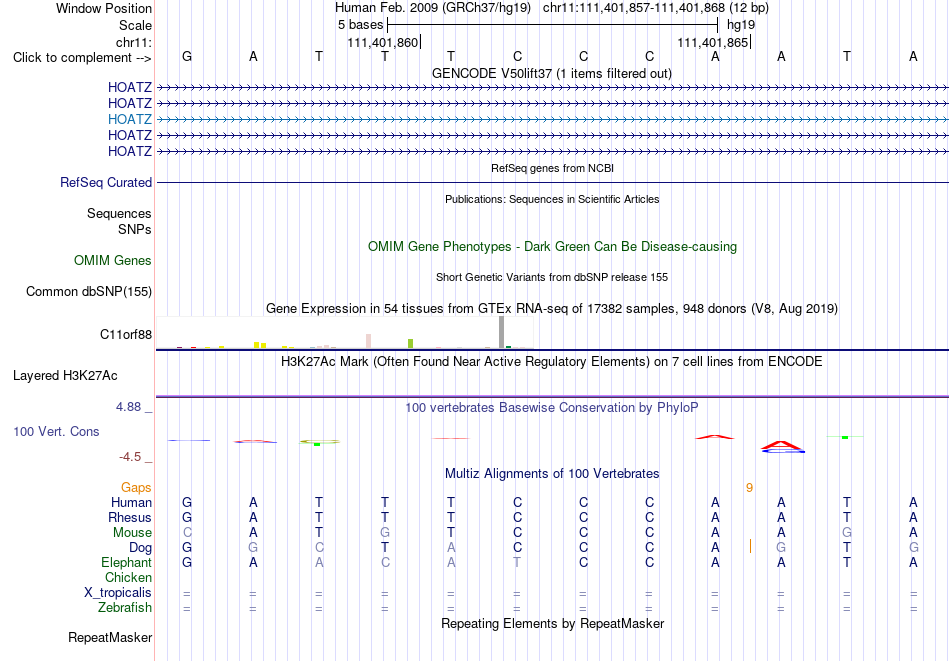Click the hg19 label beside scale bar
This screenshot has height=661, width=950.
(741, 25)
